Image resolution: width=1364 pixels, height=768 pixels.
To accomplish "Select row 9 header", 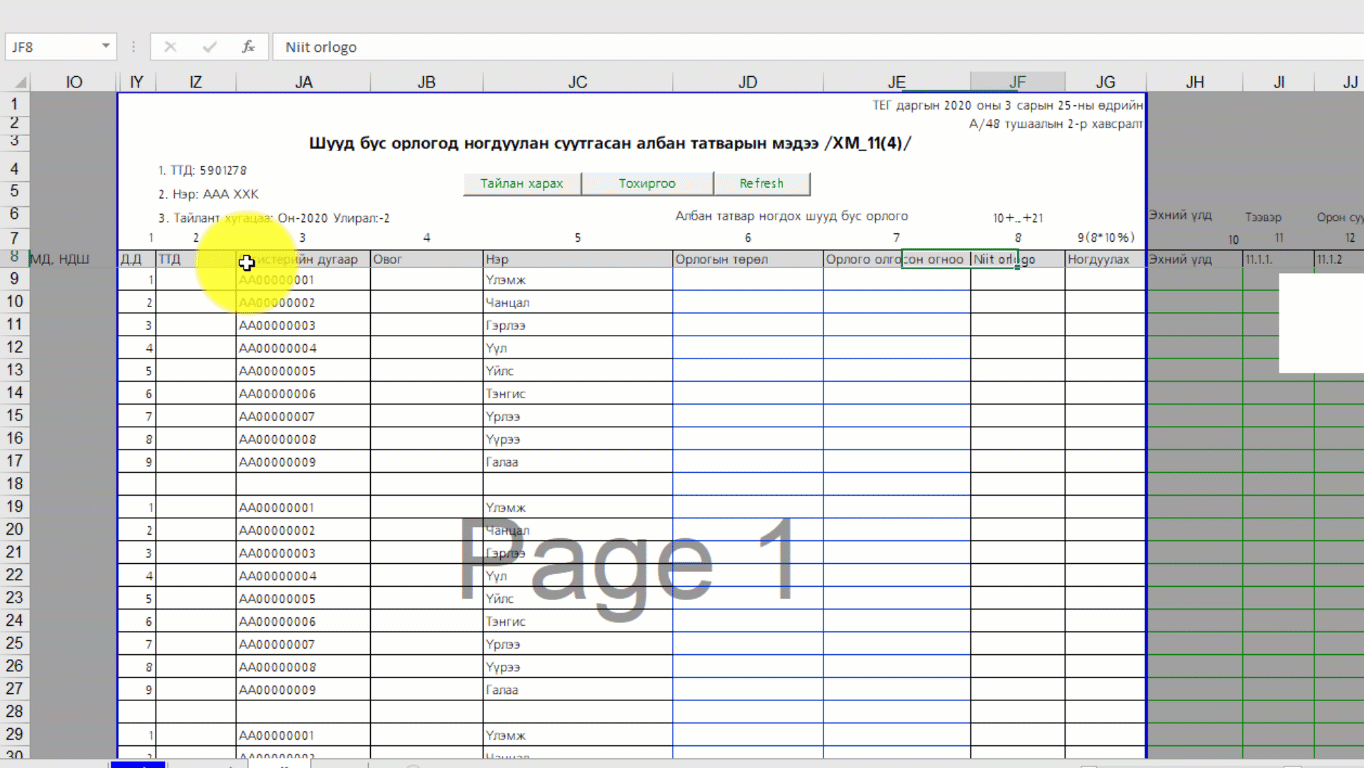I will click(x=15, y=279).
